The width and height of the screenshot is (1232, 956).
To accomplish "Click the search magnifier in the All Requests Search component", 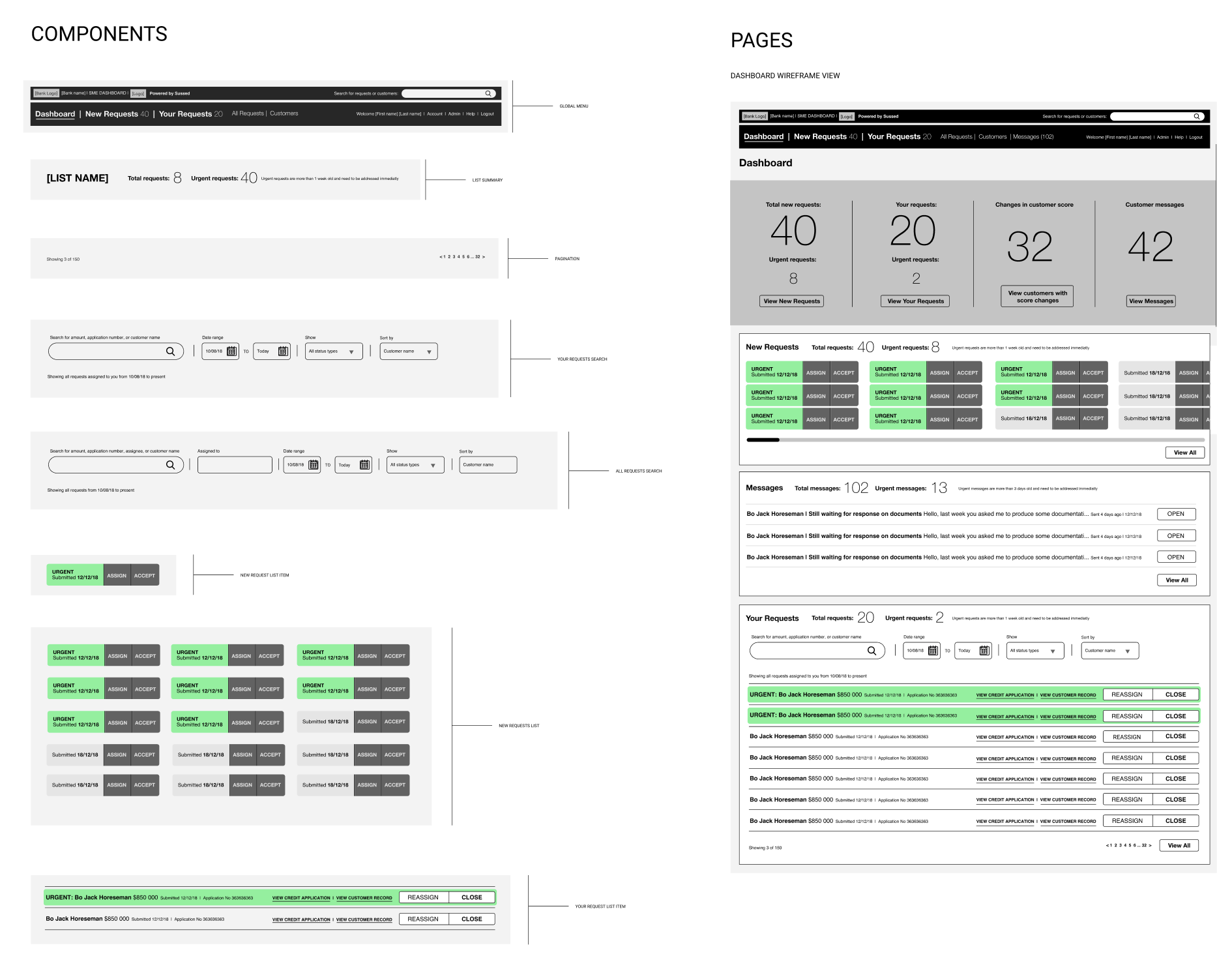I will (x=170, y=465).
